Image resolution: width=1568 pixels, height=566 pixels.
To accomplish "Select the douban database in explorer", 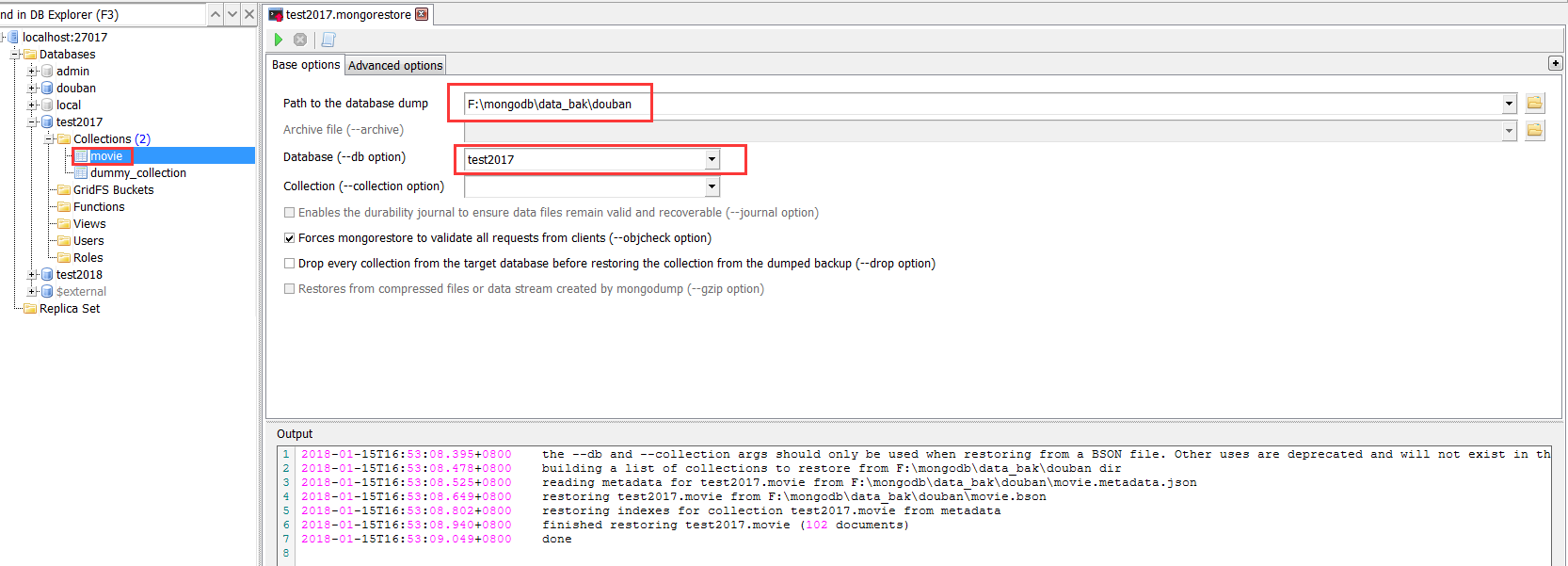I will point(75,89).
